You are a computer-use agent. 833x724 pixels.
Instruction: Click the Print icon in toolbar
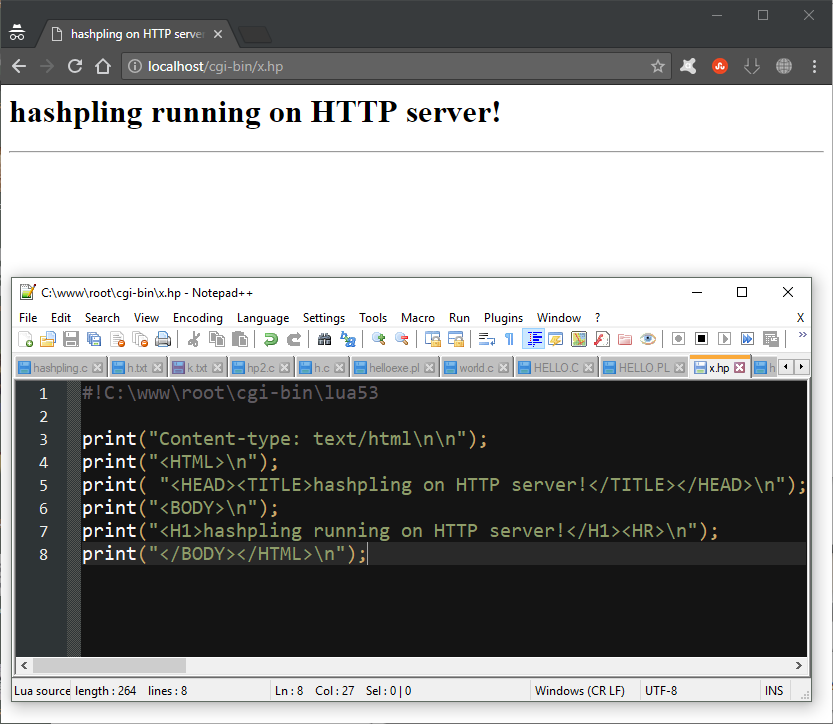[x=163, y=339]
